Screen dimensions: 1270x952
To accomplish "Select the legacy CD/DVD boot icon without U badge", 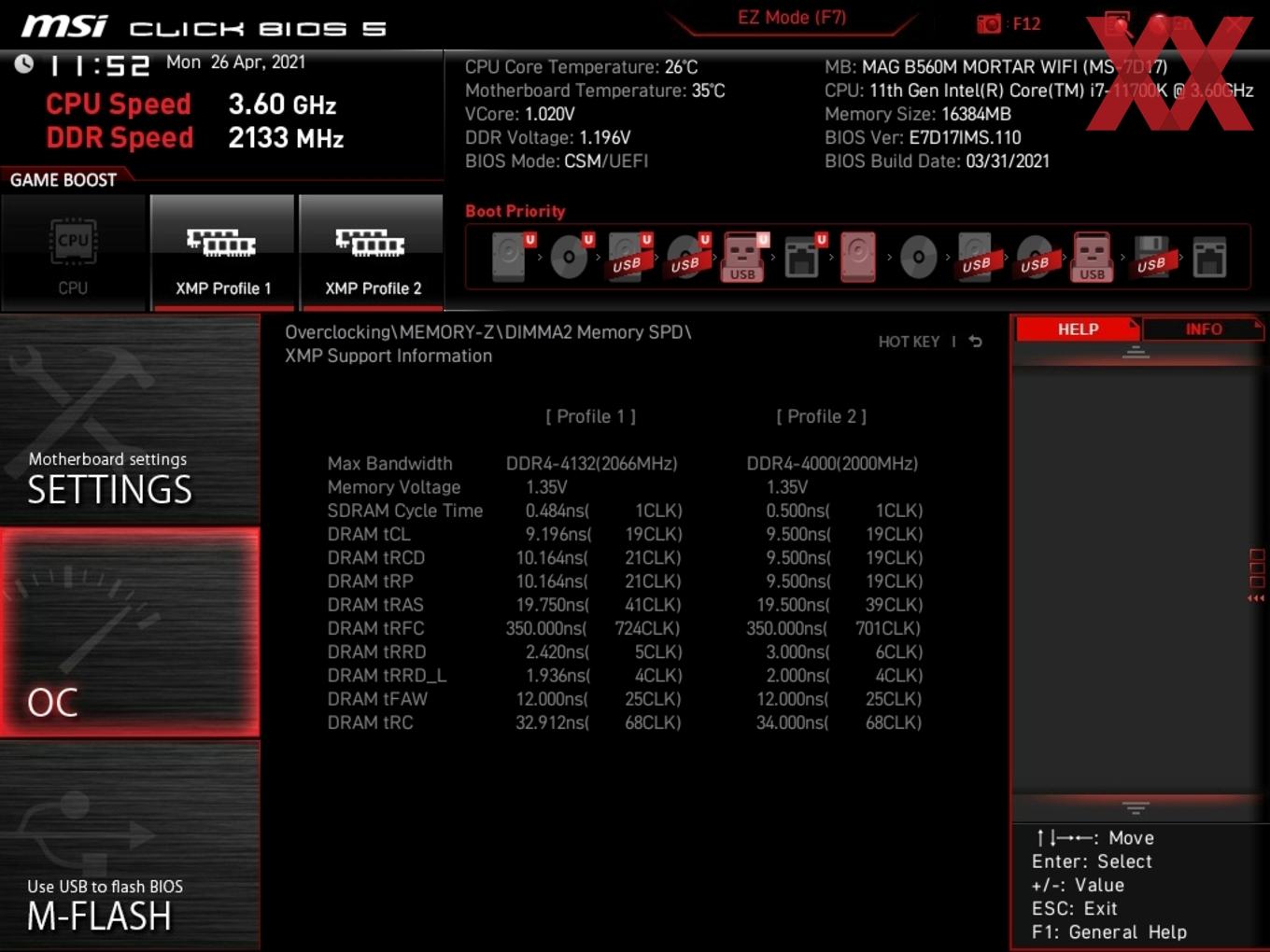I will click(x=919, y=257).
